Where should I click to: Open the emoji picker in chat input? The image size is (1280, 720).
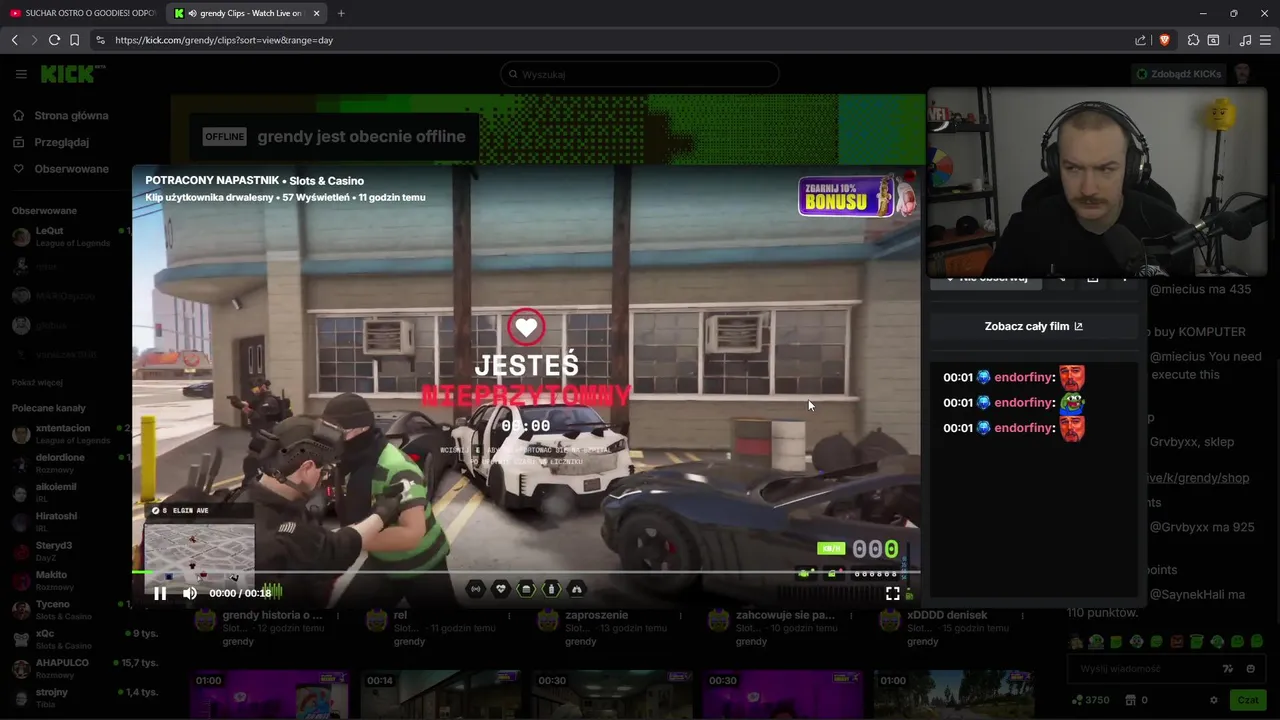pyautogui.click(x=1250, y=669)
